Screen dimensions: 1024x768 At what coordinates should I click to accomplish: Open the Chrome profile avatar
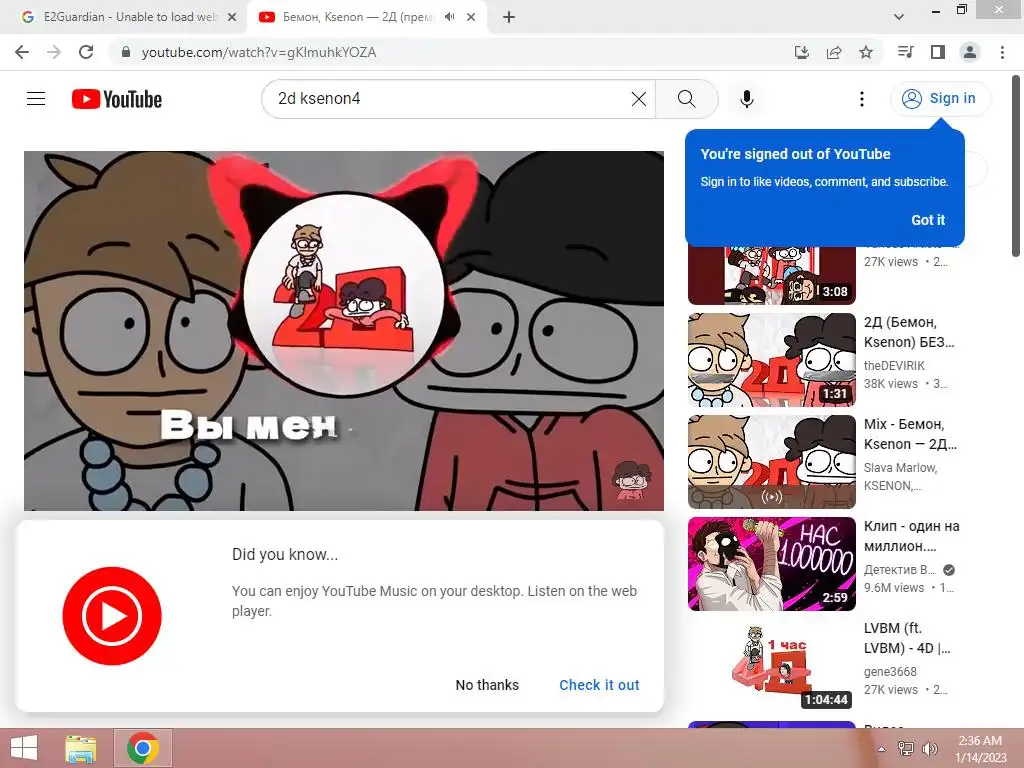pyautogui.click(x=970, y=52)
